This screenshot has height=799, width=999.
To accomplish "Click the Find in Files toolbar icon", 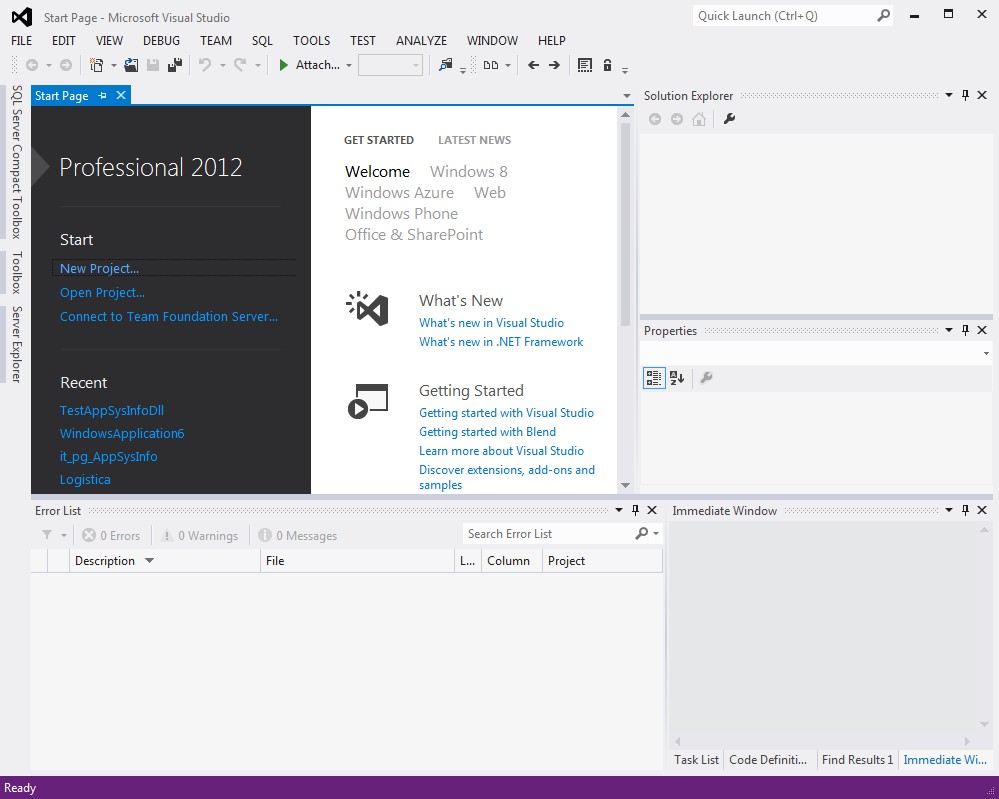I will (445, 65).
